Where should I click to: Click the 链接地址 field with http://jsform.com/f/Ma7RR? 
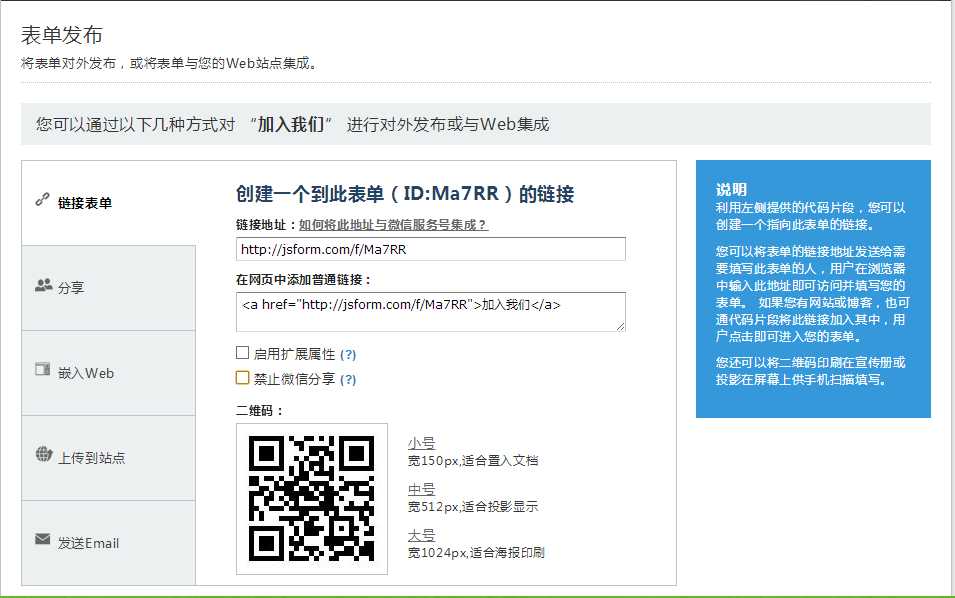coord(431,249)
